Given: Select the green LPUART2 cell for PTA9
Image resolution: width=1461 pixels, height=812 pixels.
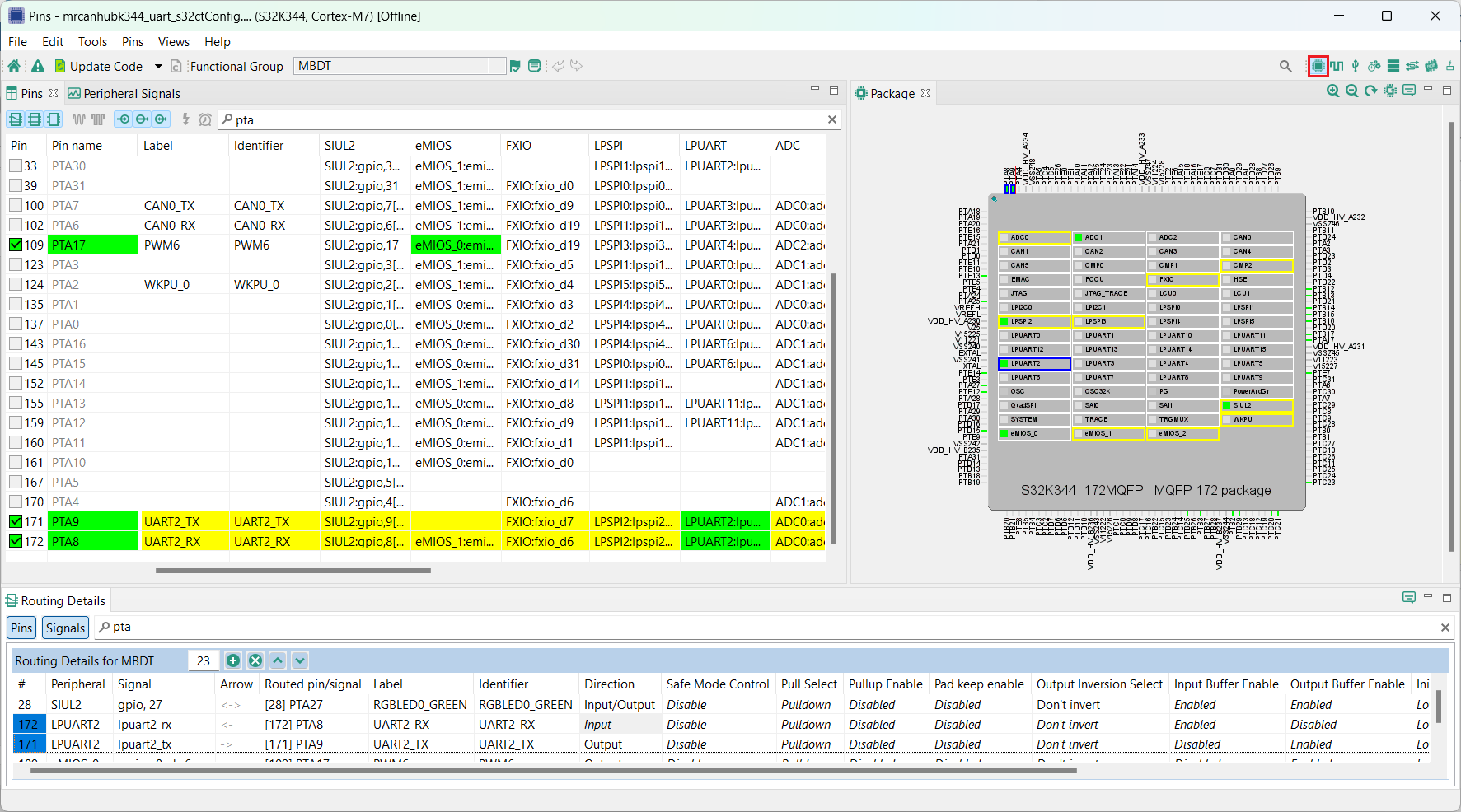Looking at the screenshot, I should coord(724,521).
